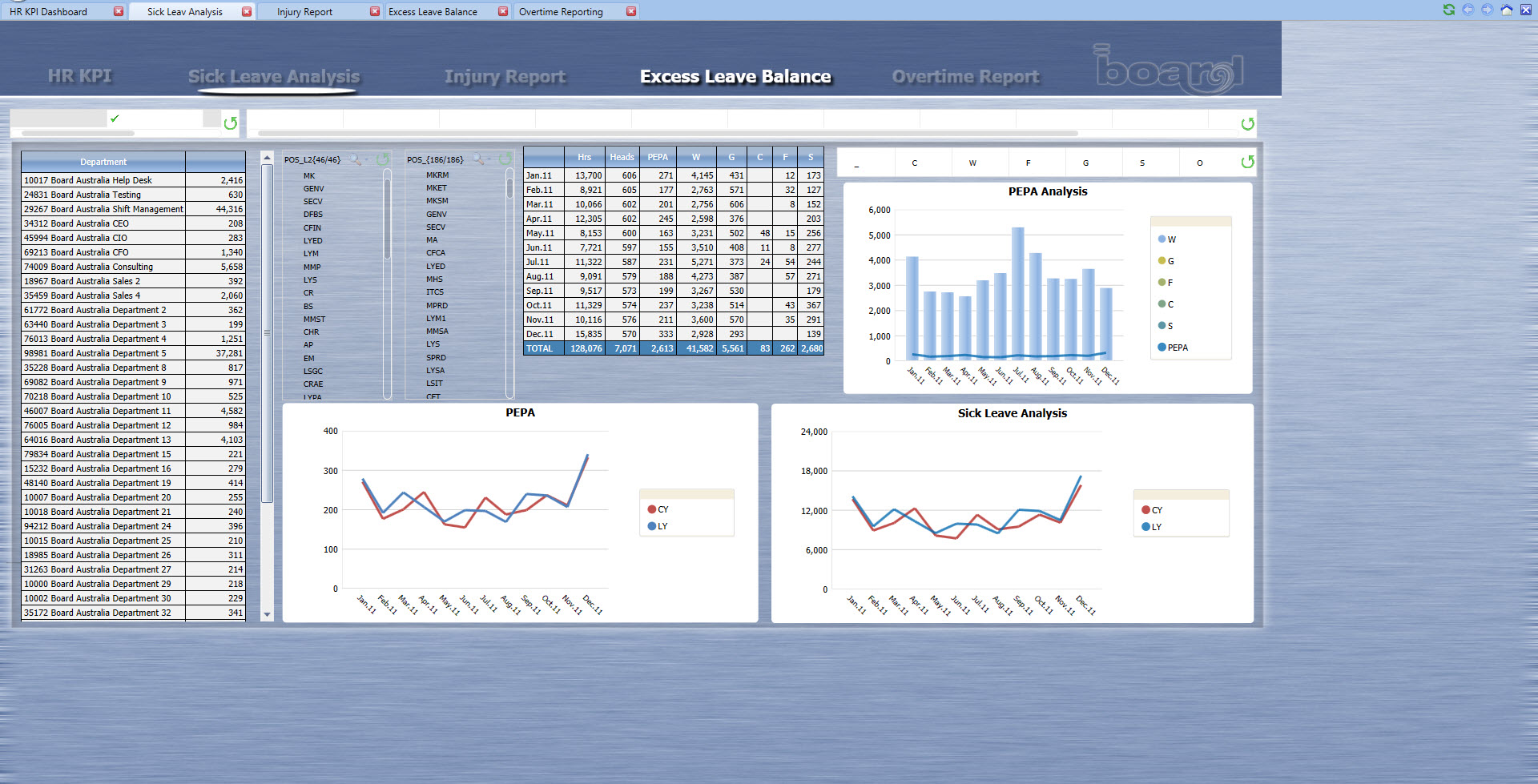Reset the wide top selector bar
The height and width of the screenshot is (784, 1538).
click(1247, 123)
